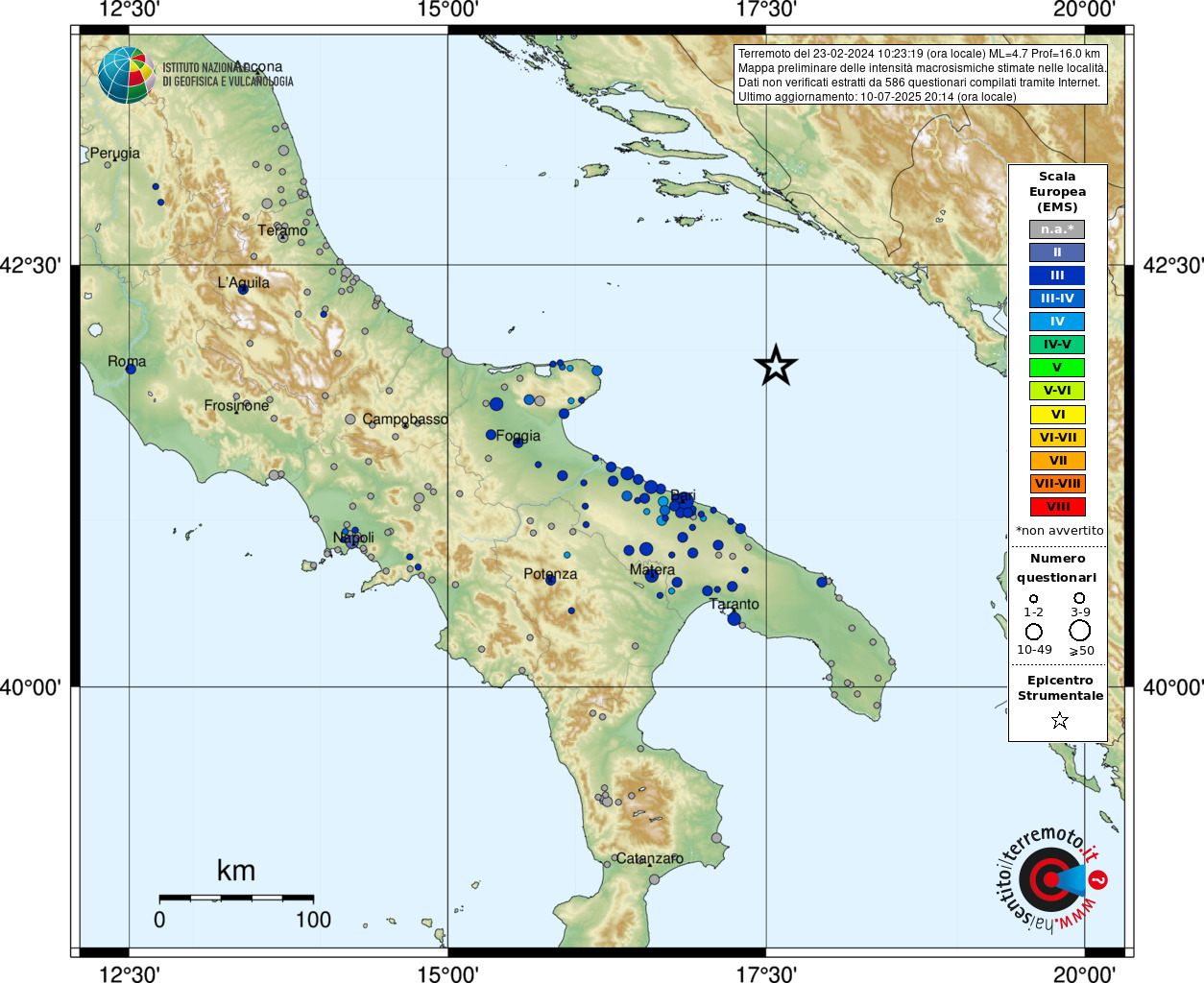1204x983 pixels.
Task: Click the VIII red legend swatch
Action: click(1057, 507)
